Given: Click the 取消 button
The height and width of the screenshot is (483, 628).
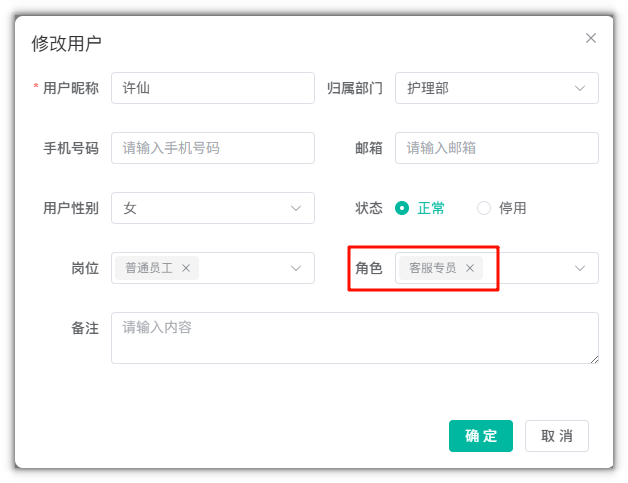Looking at the screenshot, I should coord(557,436).
